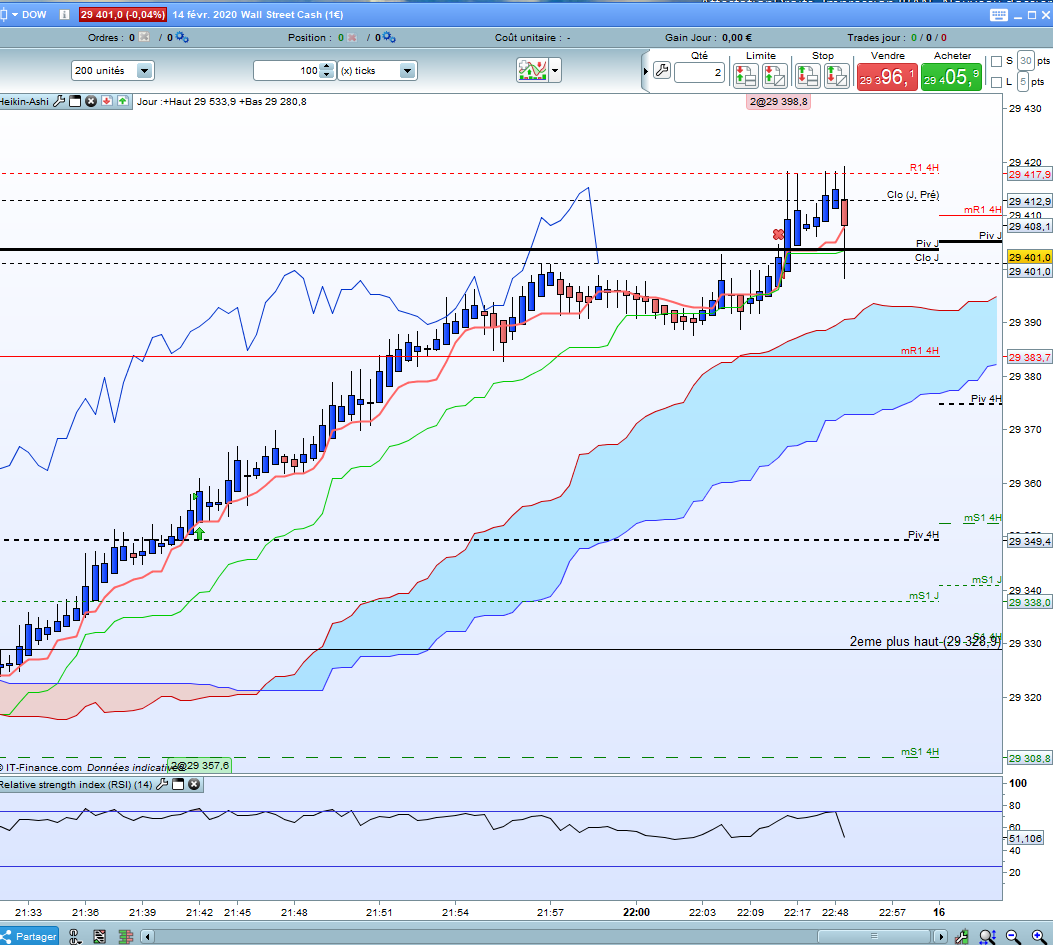The image size is (1053, 945).
Task: Click the Relative strength index (RSI) title
Action: (x=76, y=784)
